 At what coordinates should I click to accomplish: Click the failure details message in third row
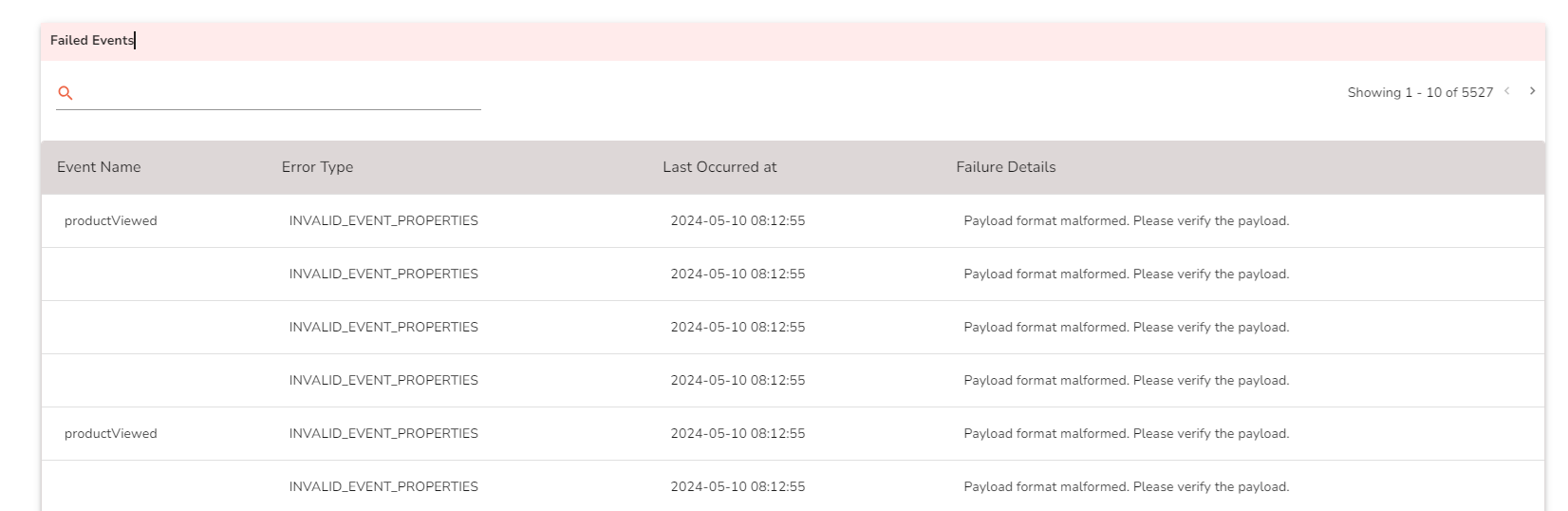tap(1126, 328)
